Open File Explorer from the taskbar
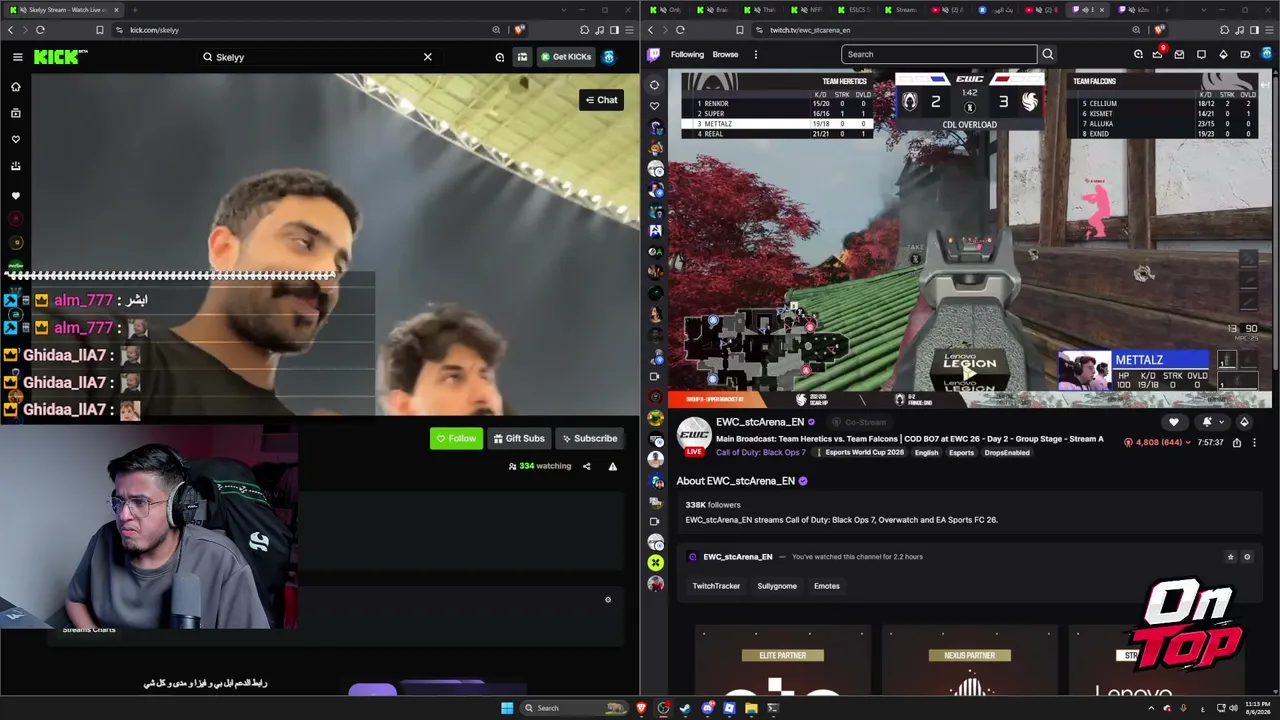 click(x=751, y=708)
